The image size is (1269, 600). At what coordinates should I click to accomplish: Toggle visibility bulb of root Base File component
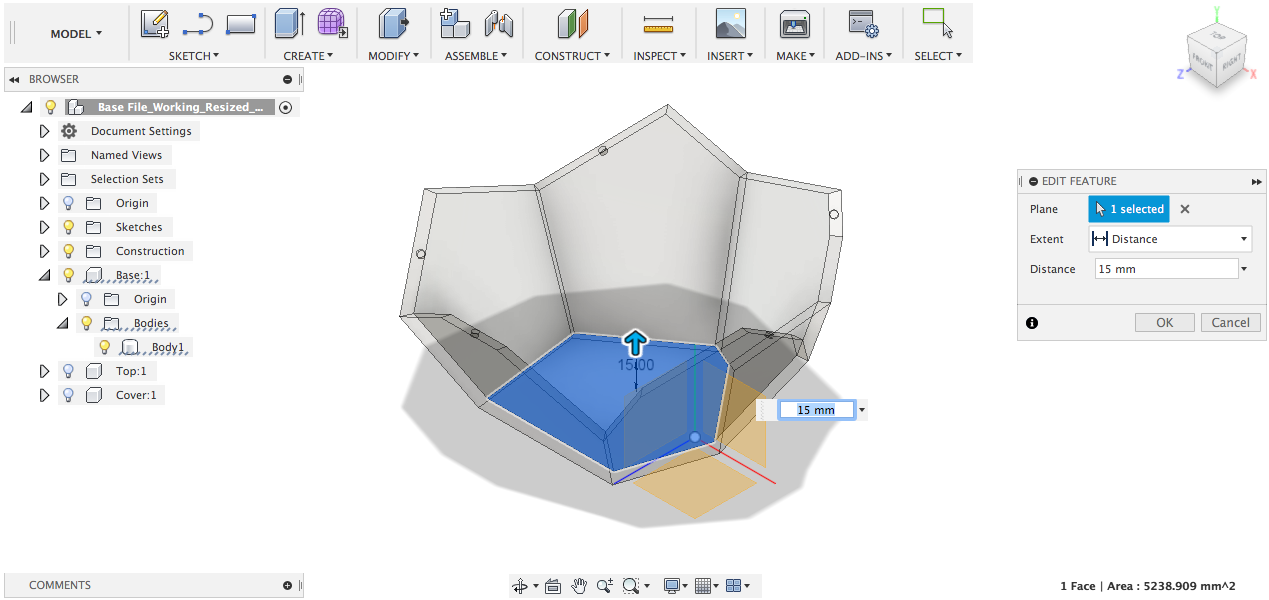(51, 107)
